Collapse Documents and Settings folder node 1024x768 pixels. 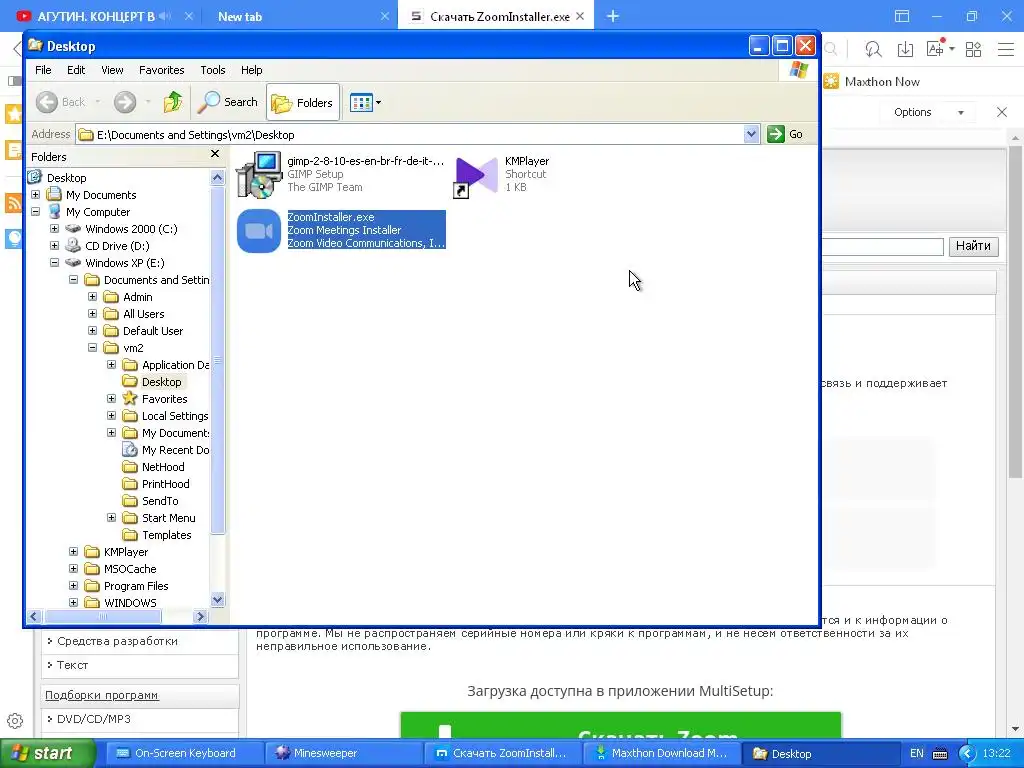point(74,280)
